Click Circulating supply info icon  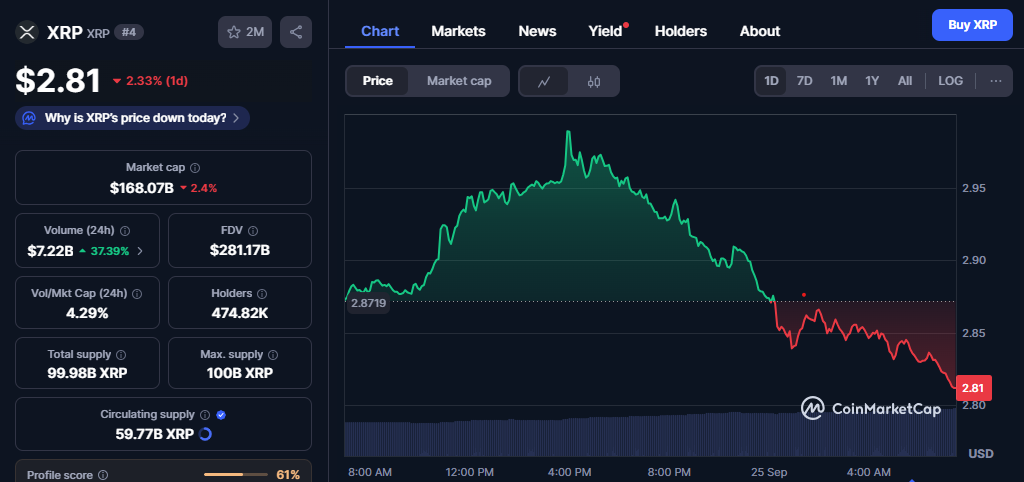click(x=204, y=415)
